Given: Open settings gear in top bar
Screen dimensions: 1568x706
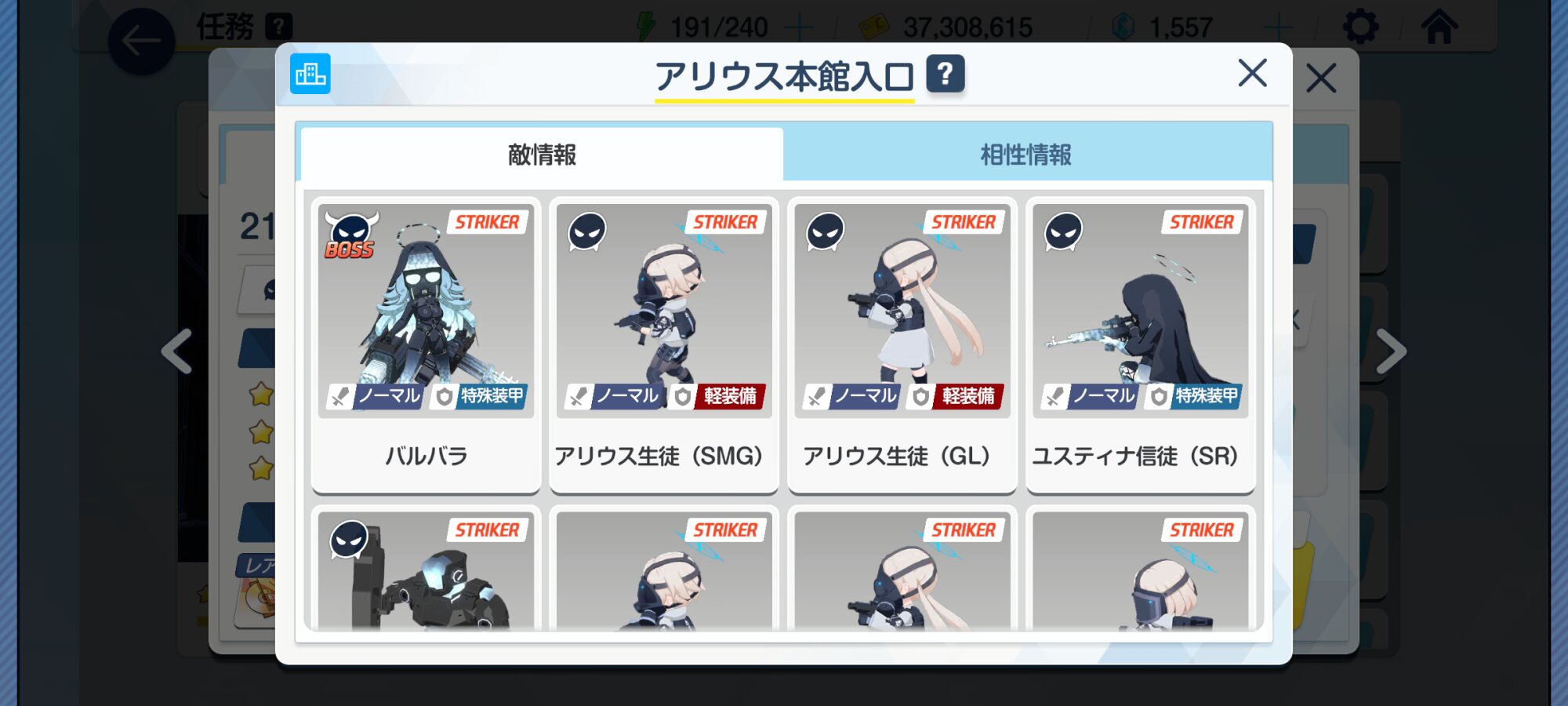Looking at the screenshot, I should (1360, 27).
